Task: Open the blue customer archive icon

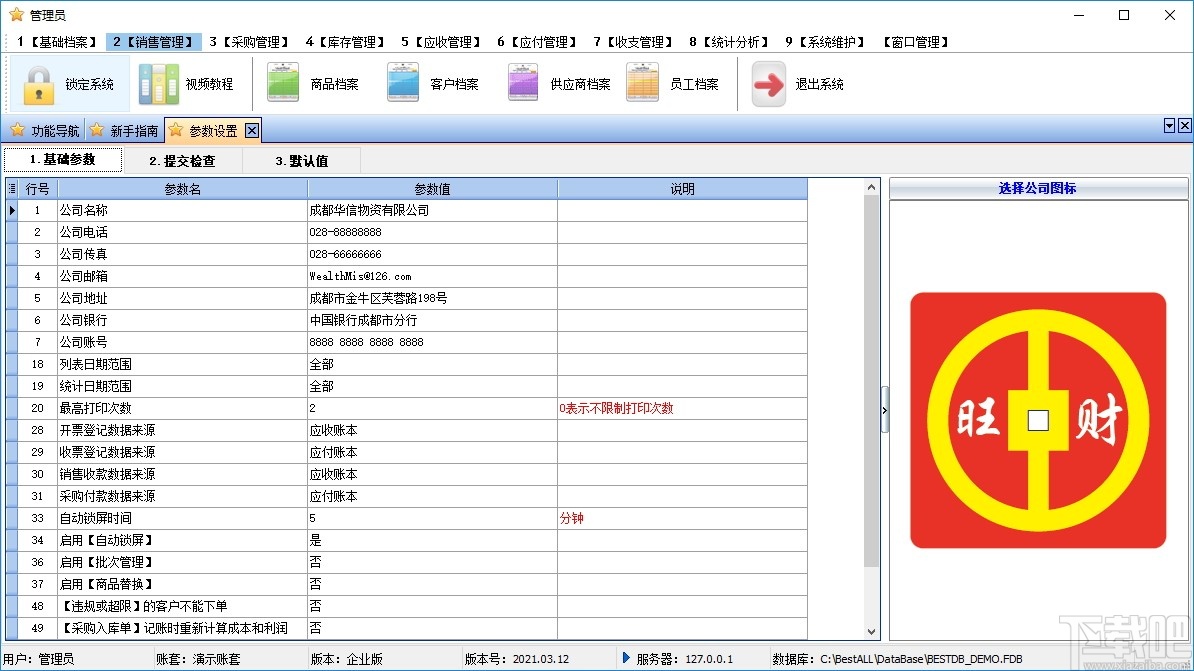Action: 403,83
